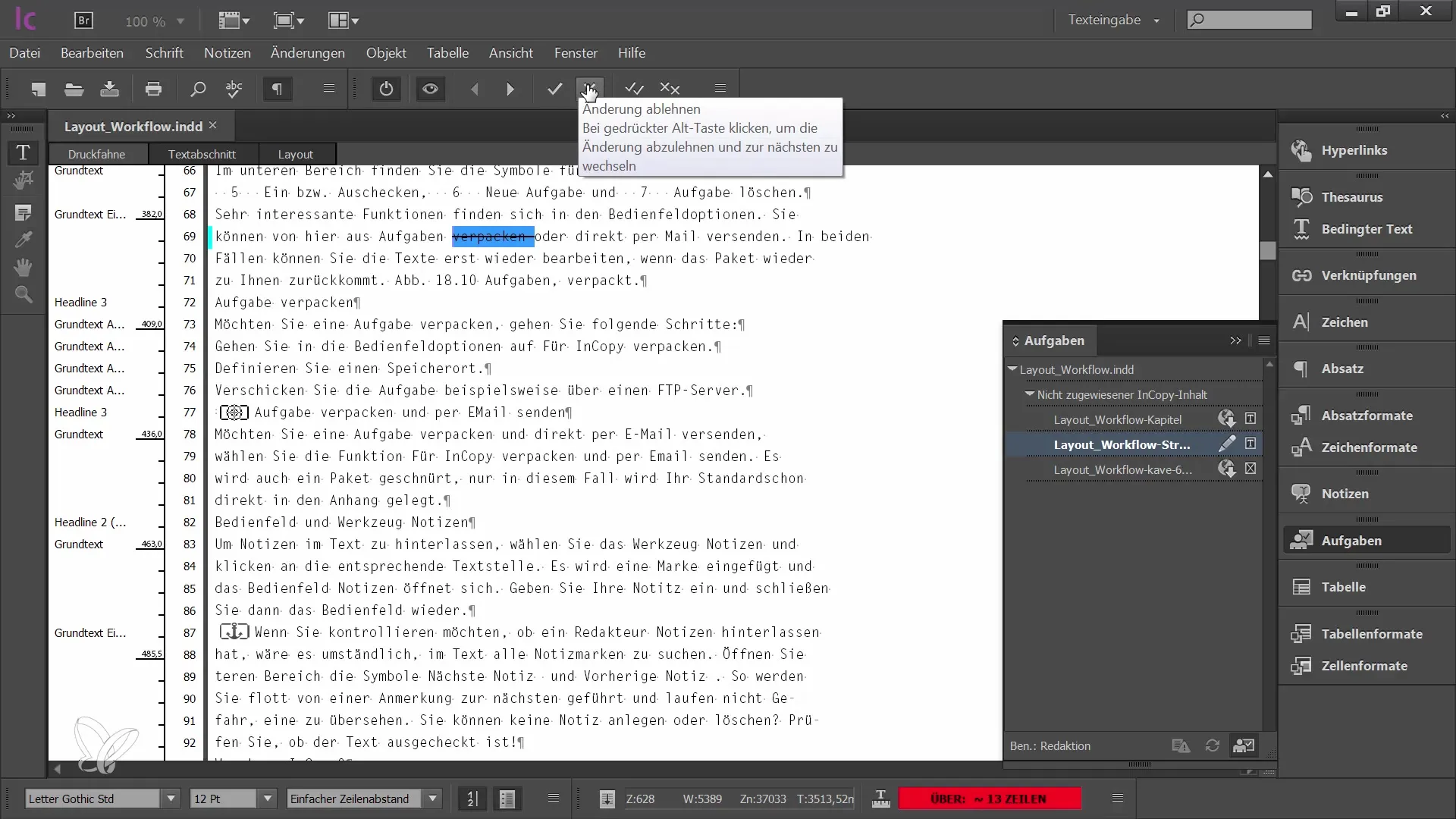The height and width of the screenshot is (819, 1456).
Task: Click the Nächste Änderung forward arrow icon
Action: (x=510, y=90)
